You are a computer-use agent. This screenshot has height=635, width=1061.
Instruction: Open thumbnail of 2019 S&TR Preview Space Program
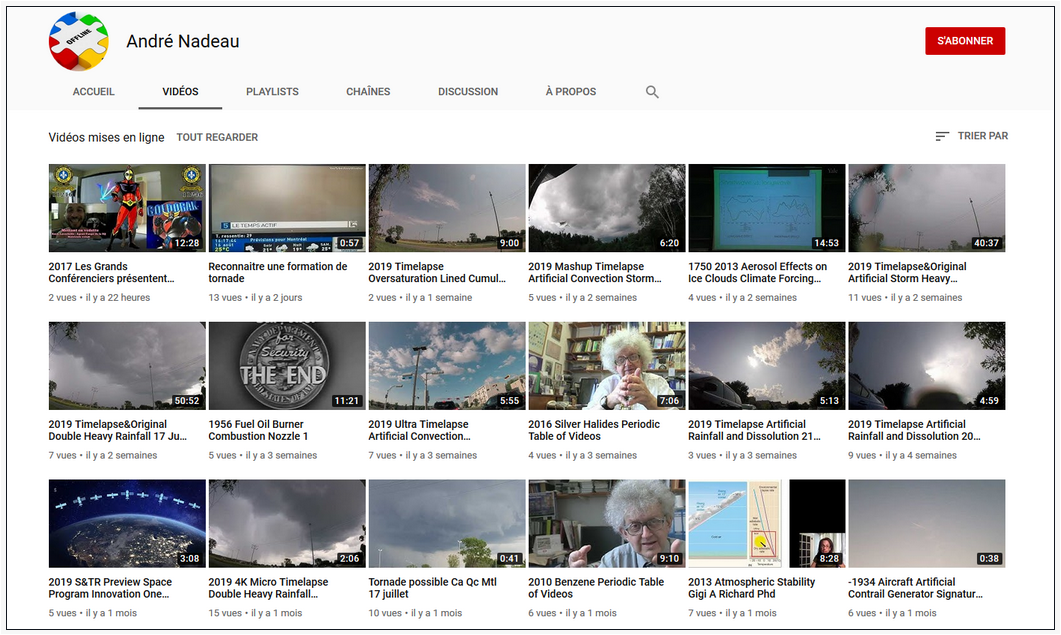[x=127, y=523]
